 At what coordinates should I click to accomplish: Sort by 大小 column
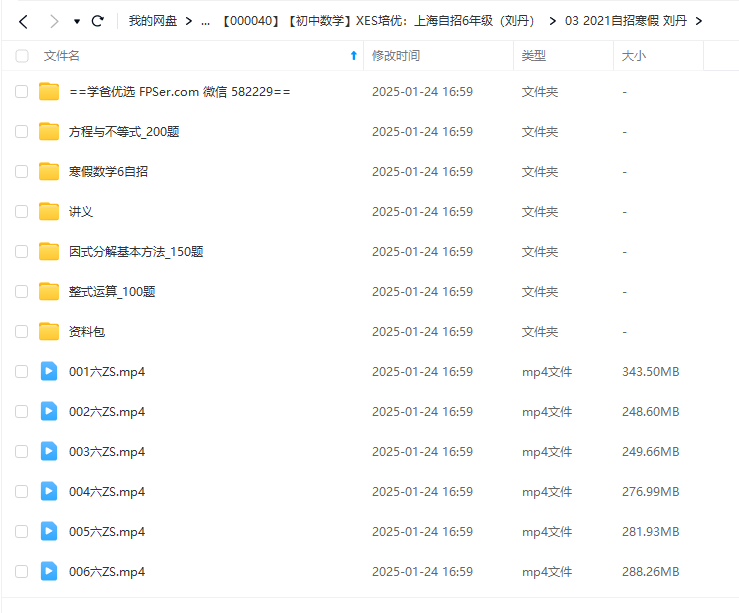coord(633,56)
